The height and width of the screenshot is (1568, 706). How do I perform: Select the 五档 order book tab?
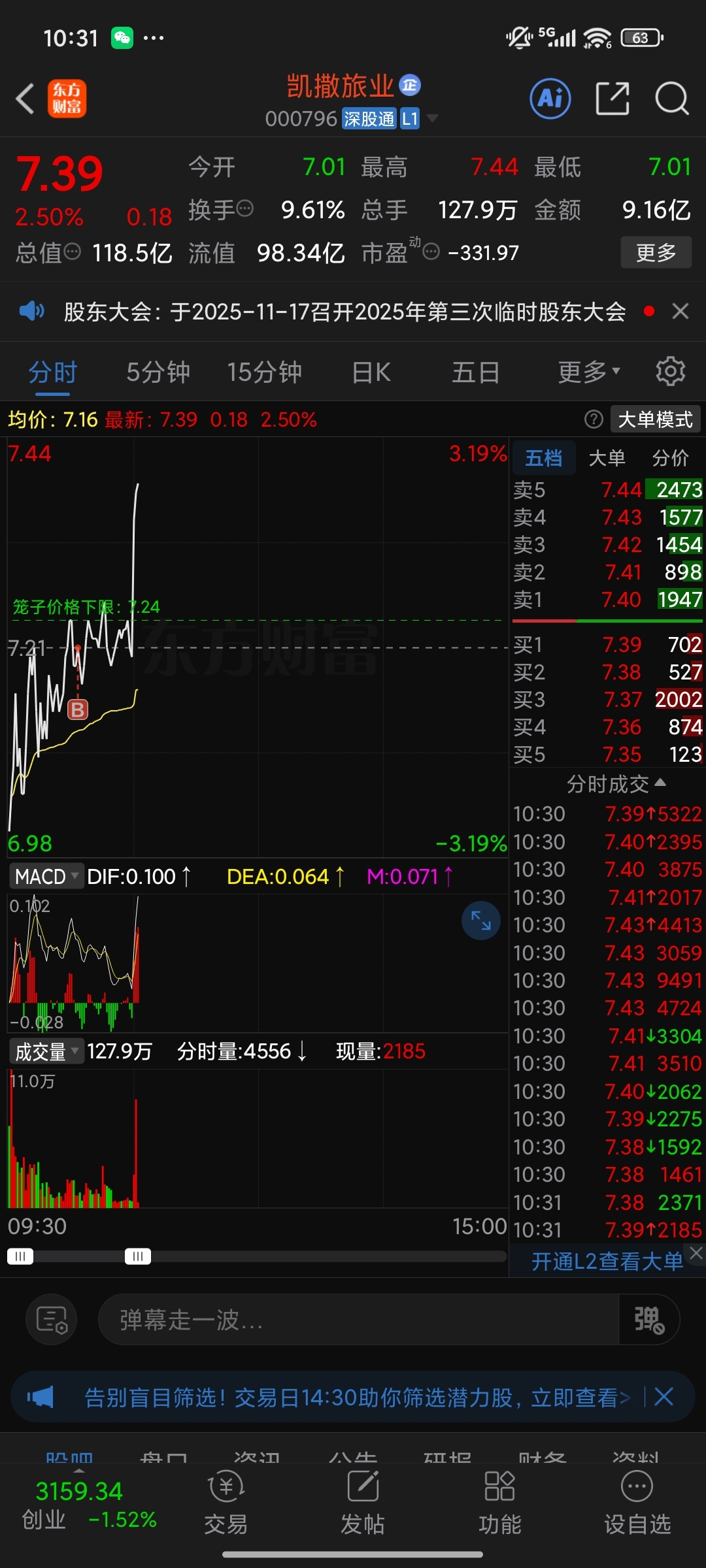click(543, 457)
